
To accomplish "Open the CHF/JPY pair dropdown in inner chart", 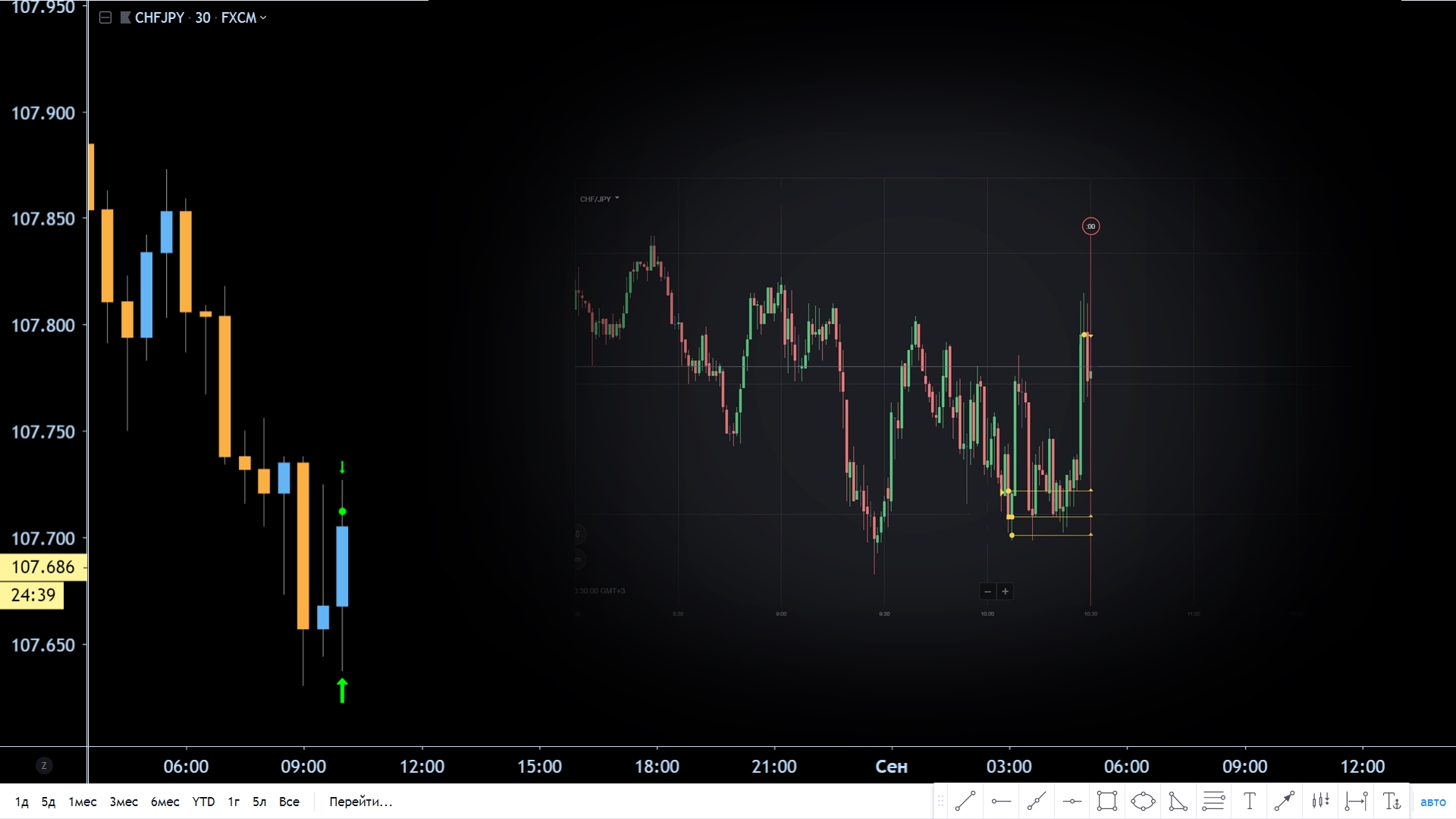I will click(599, 199).
